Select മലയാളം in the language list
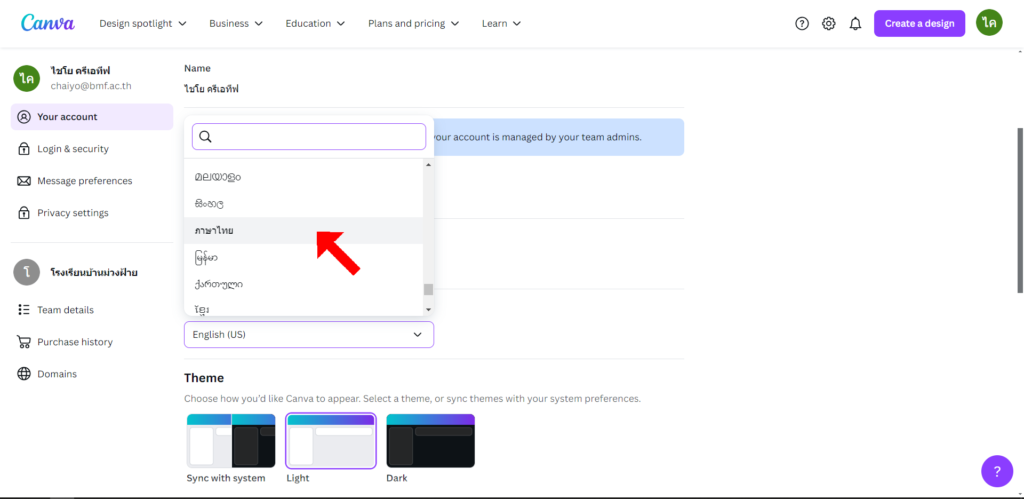The width and height of the screenshot is (1024, 499). pyautogui.click(x=304, y=177)
